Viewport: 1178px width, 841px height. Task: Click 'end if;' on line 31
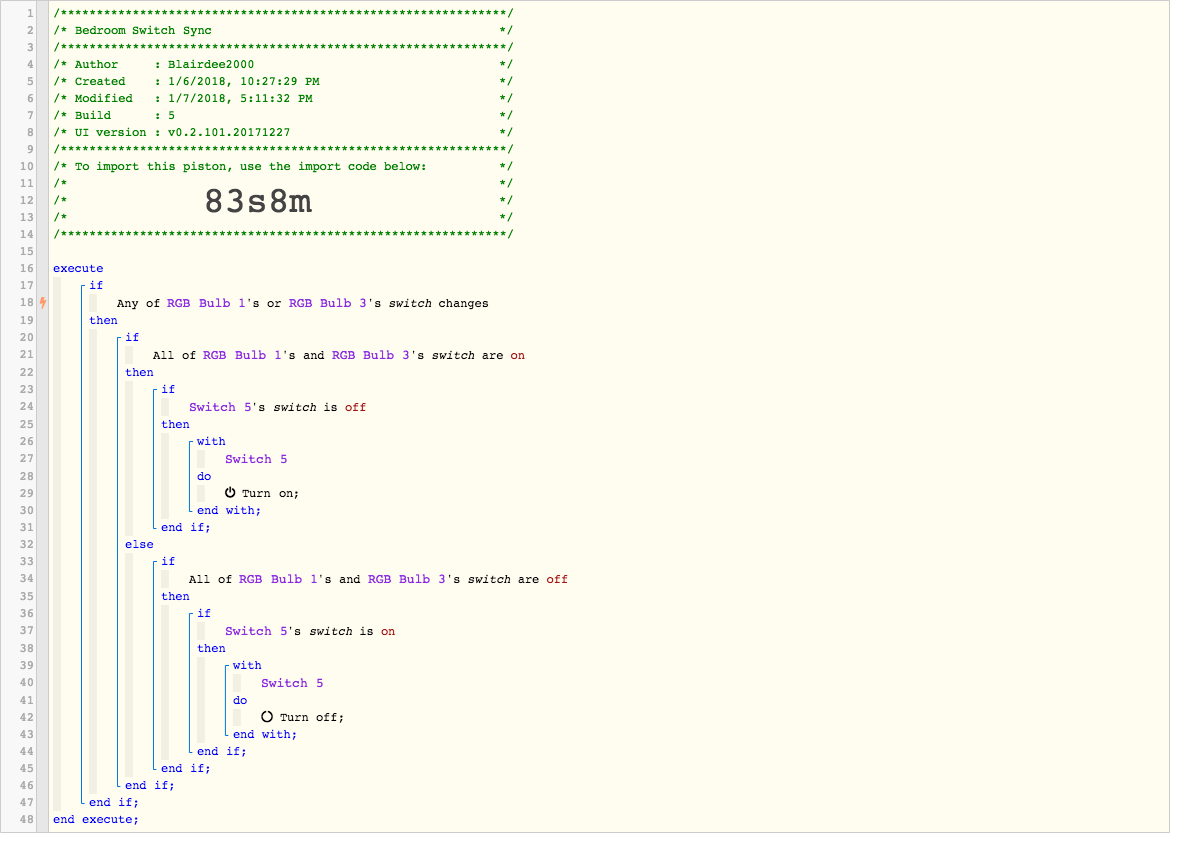(186, 528)
